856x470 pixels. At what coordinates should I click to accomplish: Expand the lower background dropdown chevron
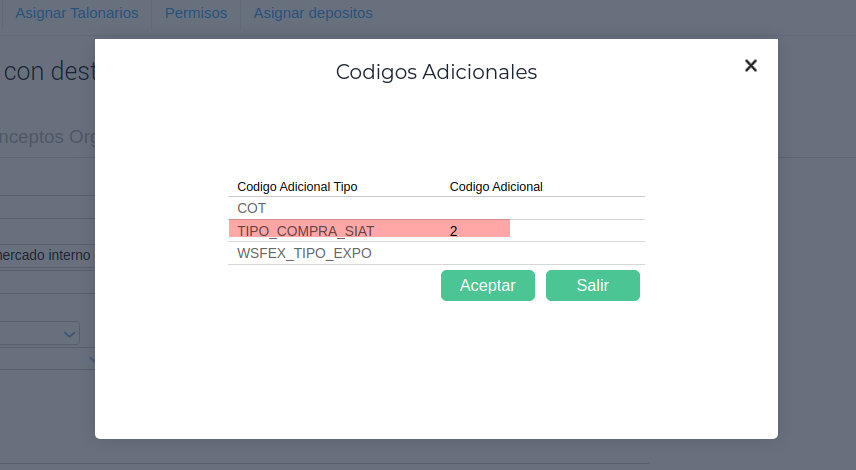tap(91, 358)
